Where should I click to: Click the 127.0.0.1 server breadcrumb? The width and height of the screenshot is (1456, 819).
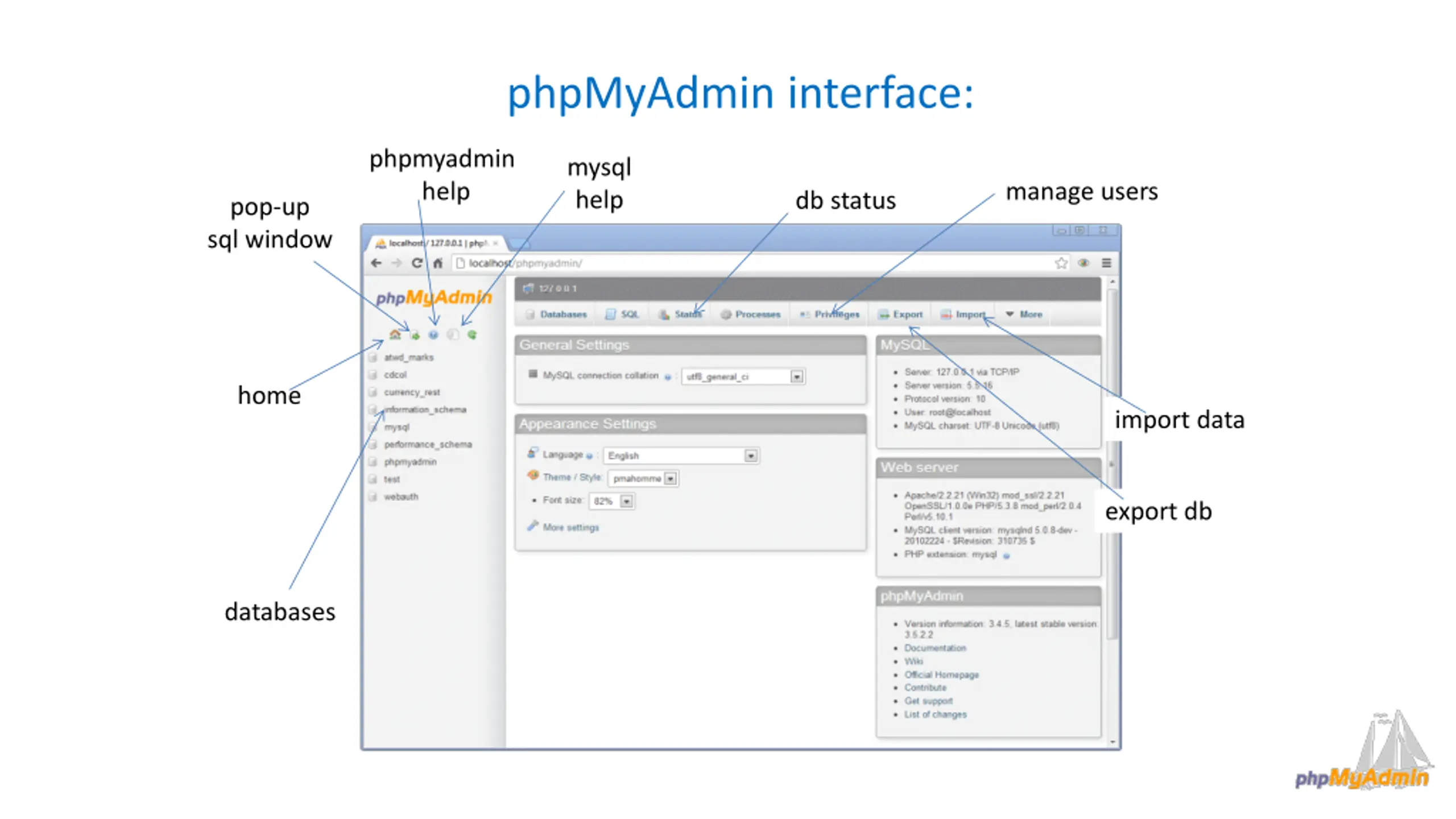(557, 288)
